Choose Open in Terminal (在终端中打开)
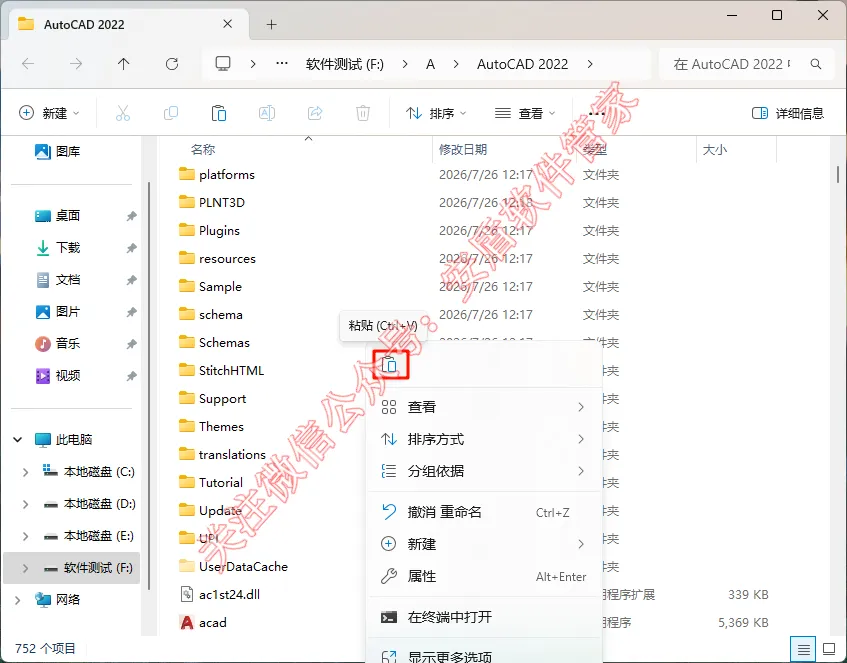 click(x=484, y=617)
